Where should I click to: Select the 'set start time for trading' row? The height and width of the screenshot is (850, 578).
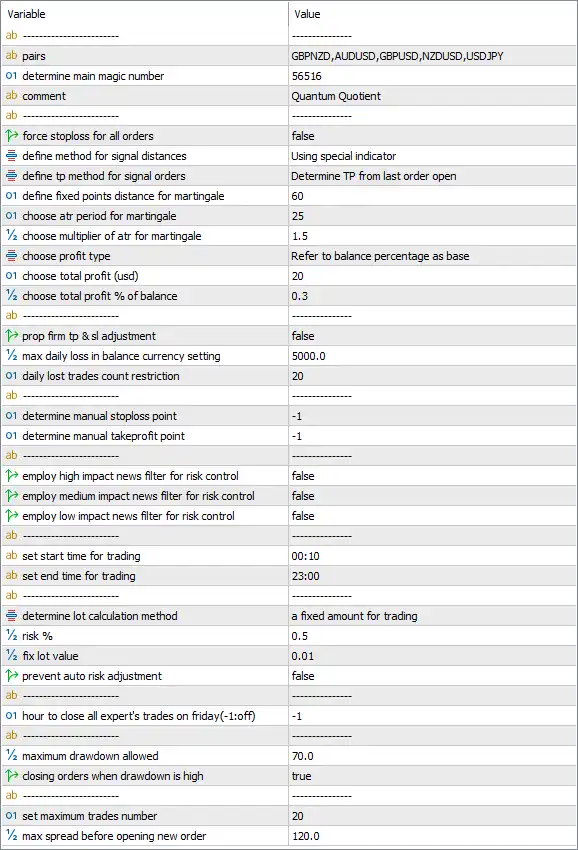(x=288, y=556)
